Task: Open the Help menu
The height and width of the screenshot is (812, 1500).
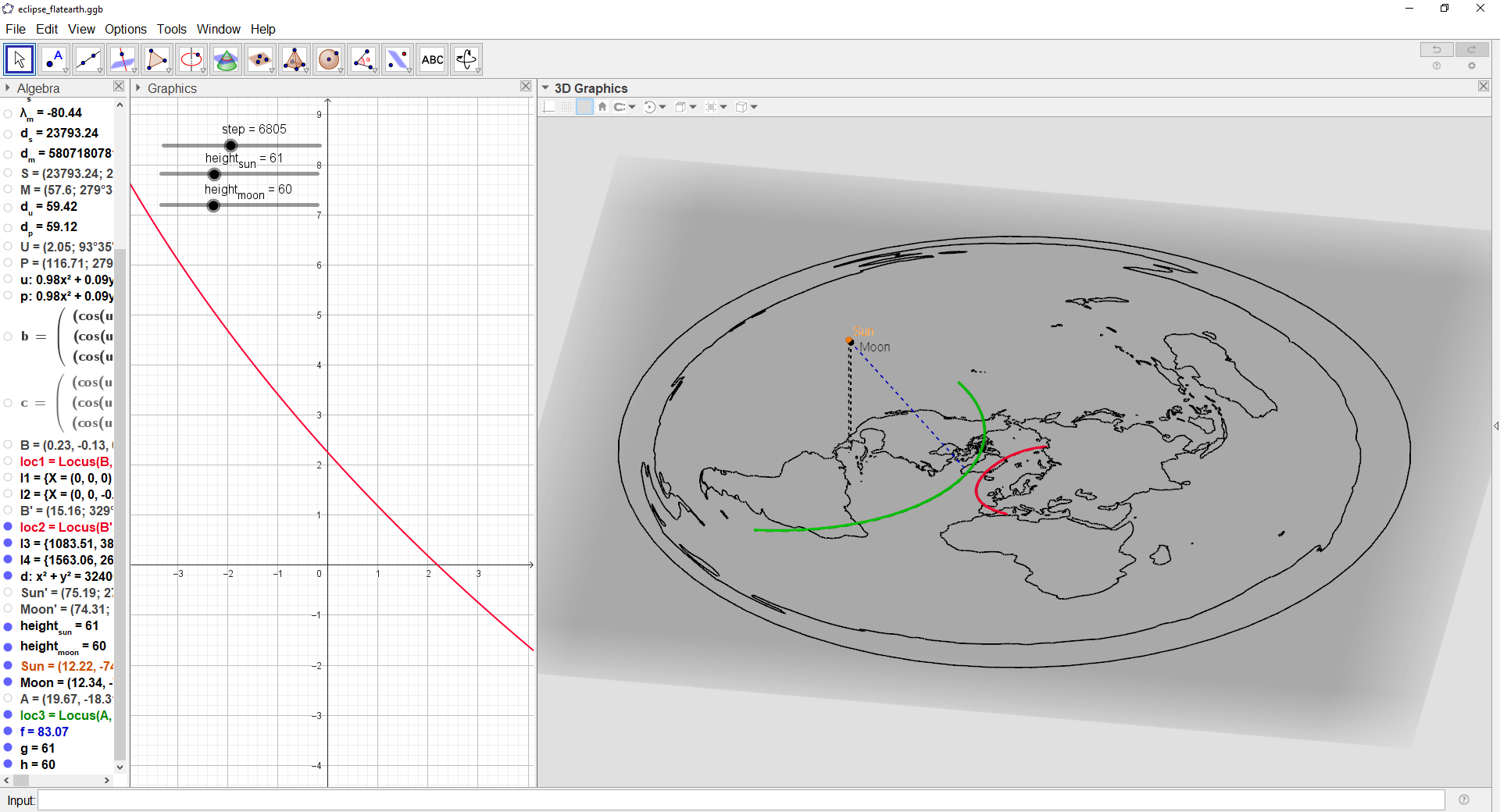Action: [x=263, y=29]
